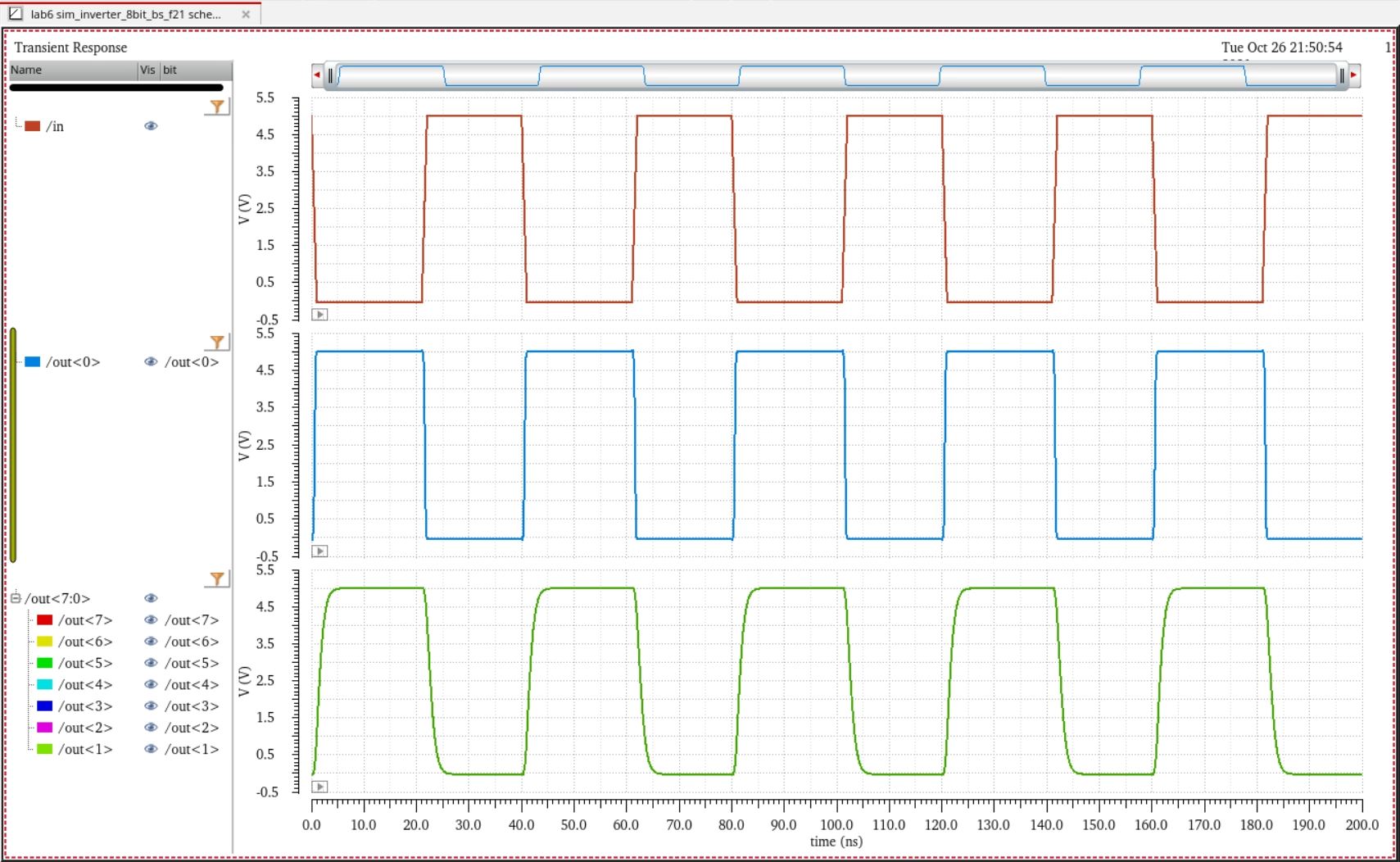Close the lab6 sim_inverter tab
The width and height of the screenshot is (1400, 862).
(x=246, y=14)
